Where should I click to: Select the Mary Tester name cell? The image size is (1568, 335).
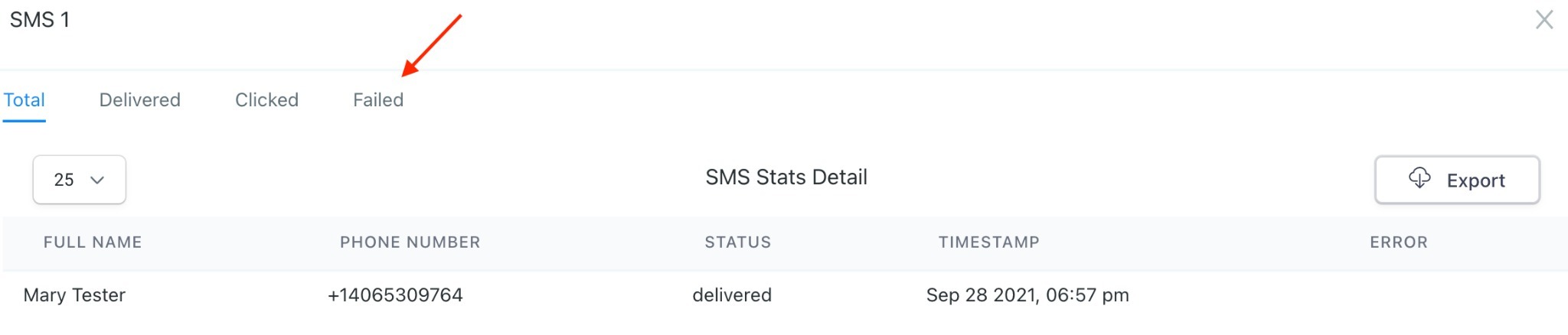[74, 295]
